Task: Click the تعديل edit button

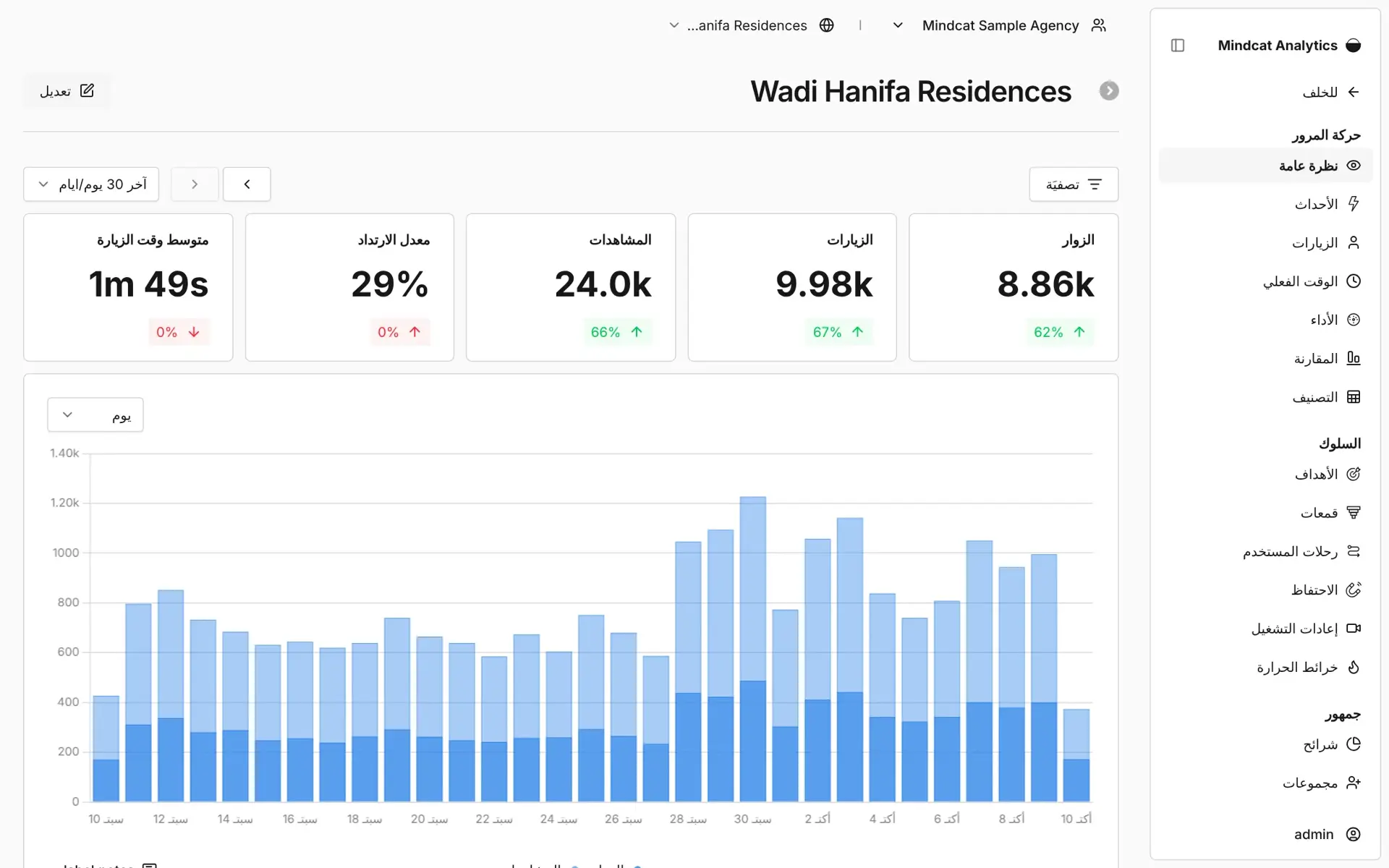Action: coord(67,91)
